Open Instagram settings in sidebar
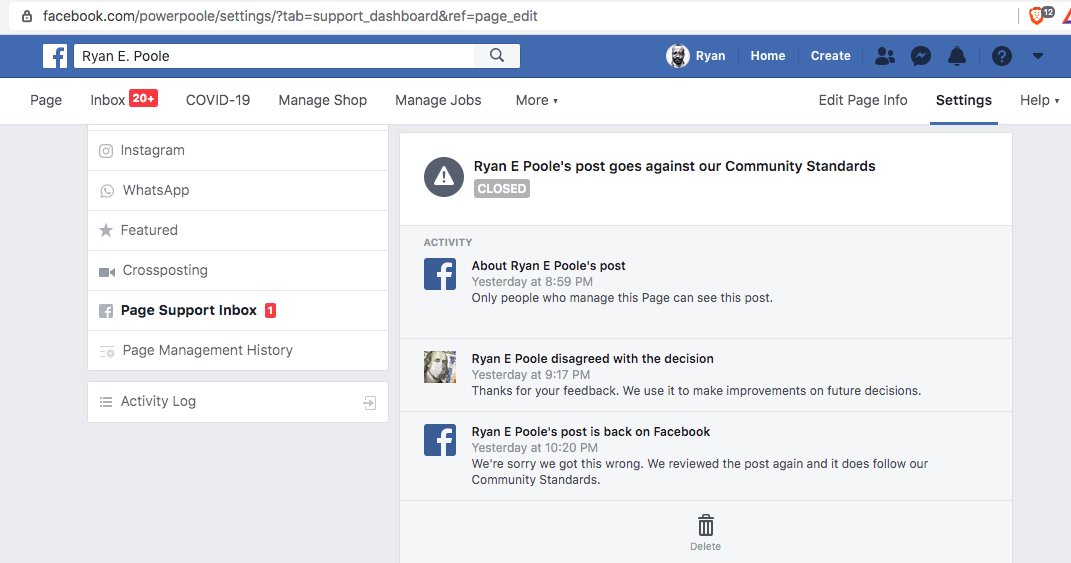Screen dimensions: 1071x563 point(238,150)
